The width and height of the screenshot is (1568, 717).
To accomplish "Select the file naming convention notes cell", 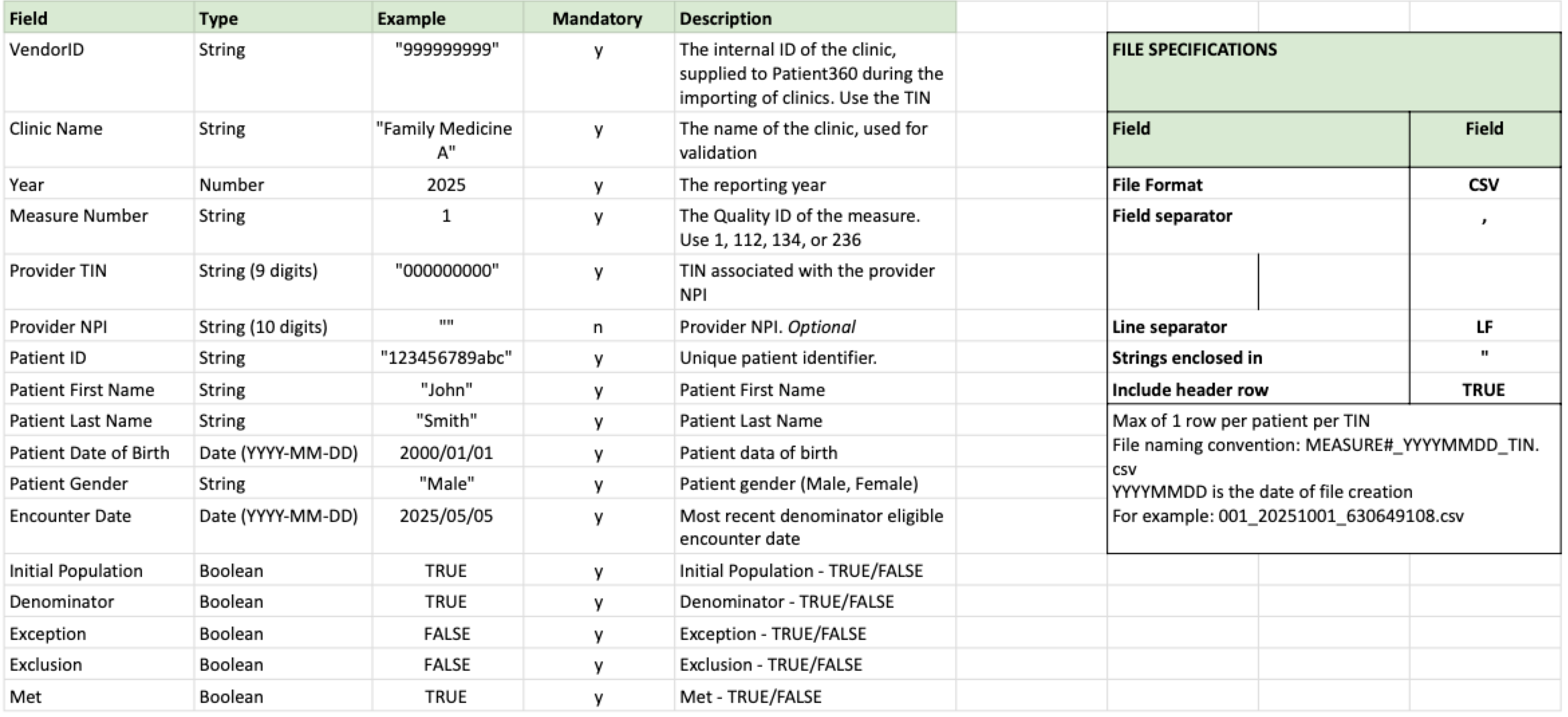I will [1334, 478].
